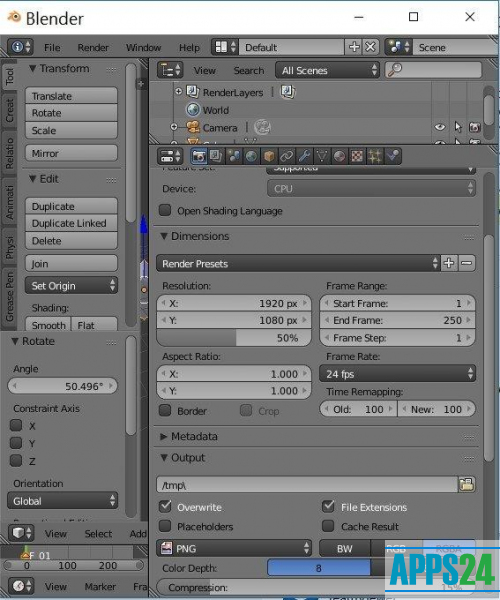Enable the Border checkbox

click(x=165, y=410)
